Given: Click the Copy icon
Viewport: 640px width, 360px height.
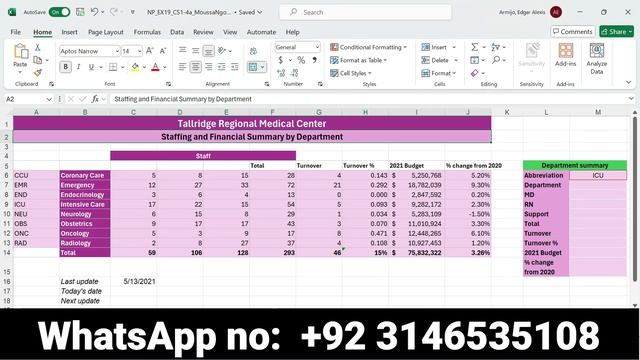Looking at the screenshot, I should coord(38,60).
